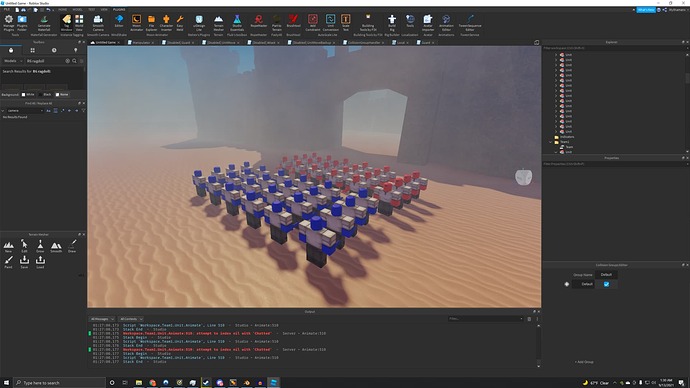Open the Part to Terrain plugin
This screenshot has width=690, height=388.
point(276,22)
